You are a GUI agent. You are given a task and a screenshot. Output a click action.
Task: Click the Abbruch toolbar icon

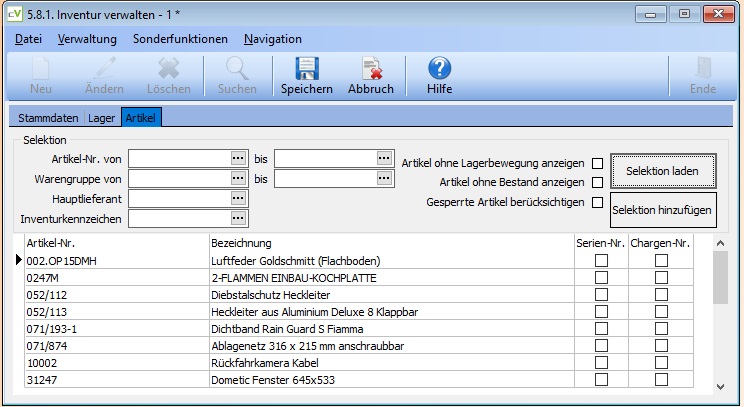(372, 69)
